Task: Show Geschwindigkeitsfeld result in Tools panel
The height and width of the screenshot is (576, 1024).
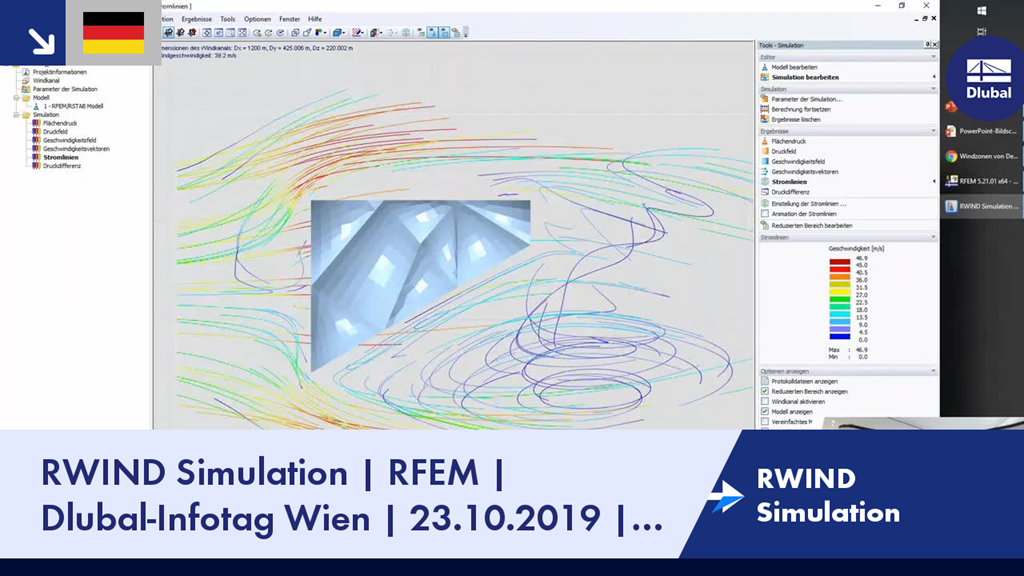Action: pos(798,161)
